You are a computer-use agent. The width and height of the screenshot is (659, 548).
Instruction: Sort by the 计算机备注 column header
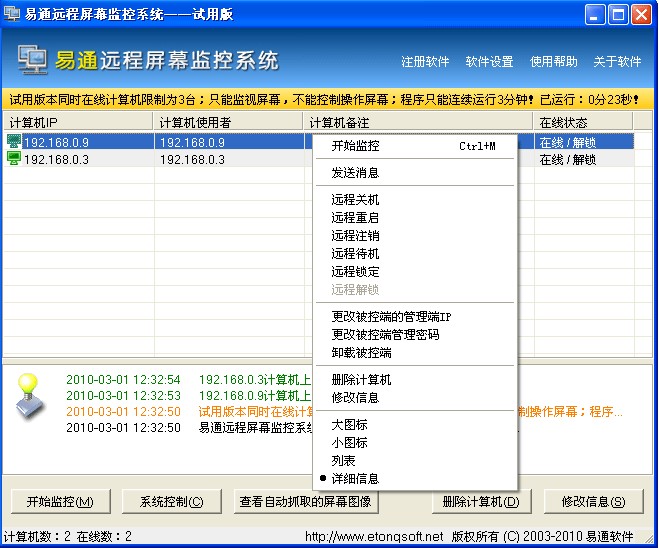[x=418, y=122]
